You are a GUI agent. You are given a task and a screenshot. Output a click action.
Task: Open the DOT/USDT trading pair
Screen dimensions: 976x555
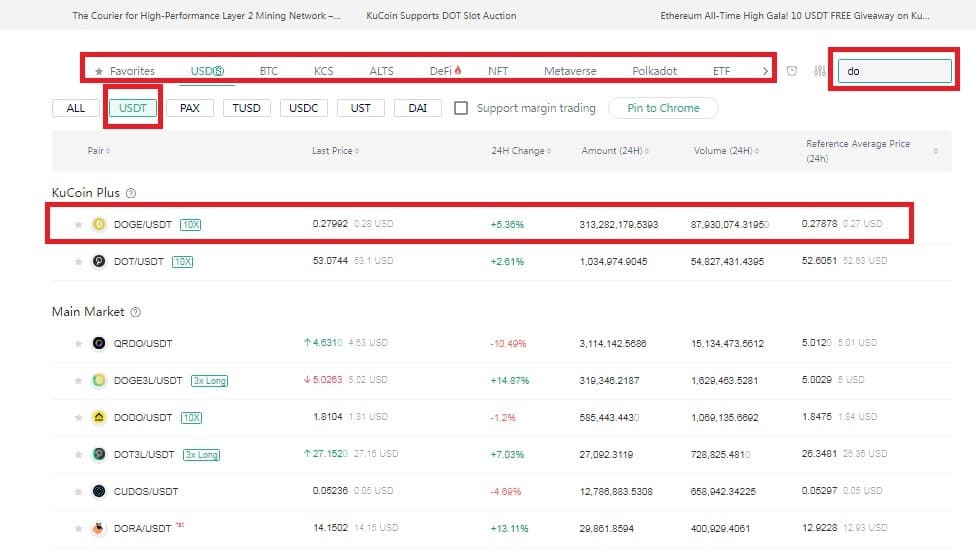click(139, 262)
